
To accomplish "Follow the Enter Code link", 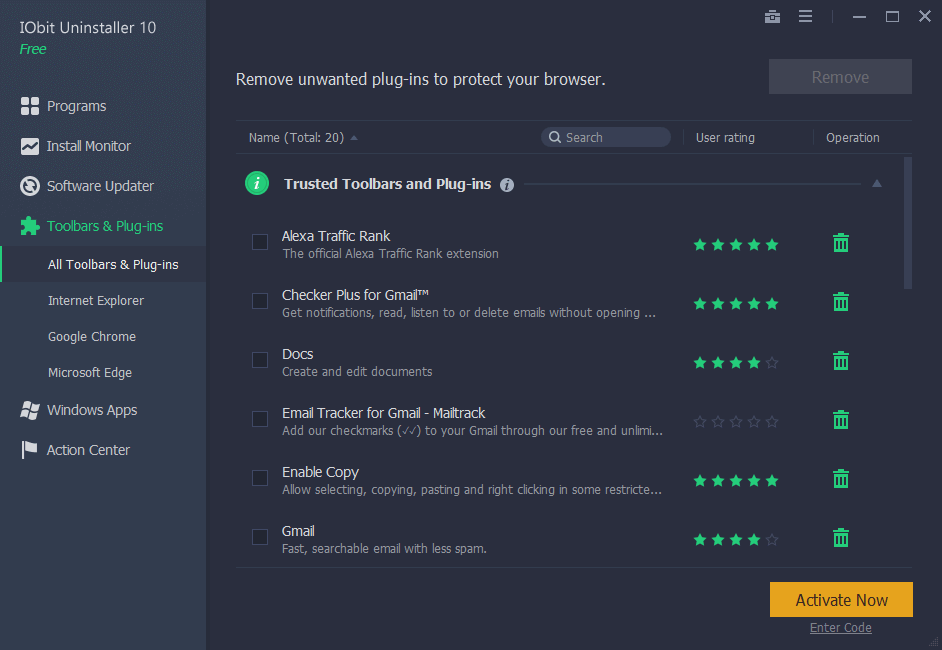I will pyautogui.click(x=840, y=627).
